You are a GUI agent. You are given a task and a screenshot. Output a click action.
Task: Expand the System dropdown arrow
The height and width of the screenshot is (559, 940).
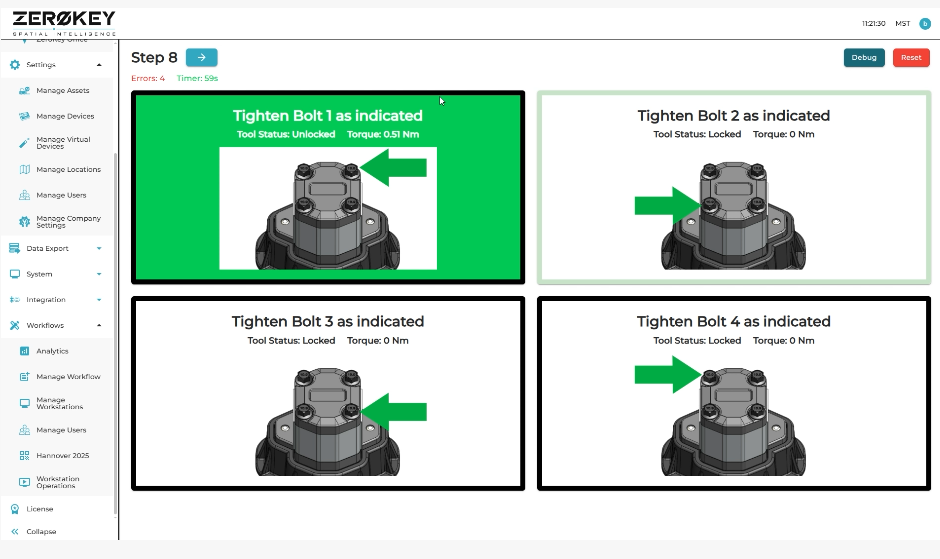(99, 274)
